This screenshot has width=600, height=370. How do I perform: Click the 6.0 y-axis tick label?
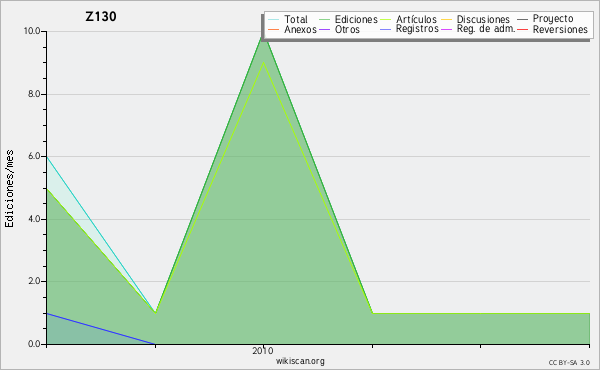tap(34, 156)
